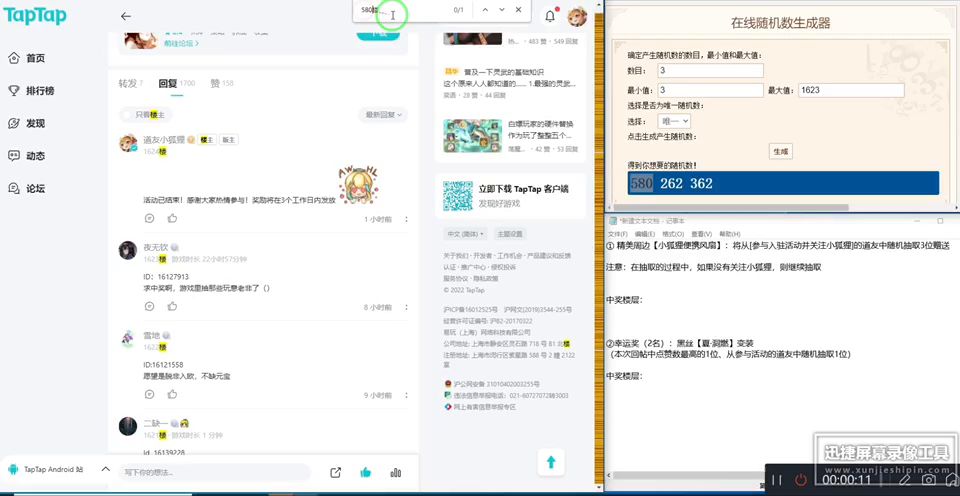This screenshot has height=496, width=960.
Task: Pause the screen recording
Action: 777,480
